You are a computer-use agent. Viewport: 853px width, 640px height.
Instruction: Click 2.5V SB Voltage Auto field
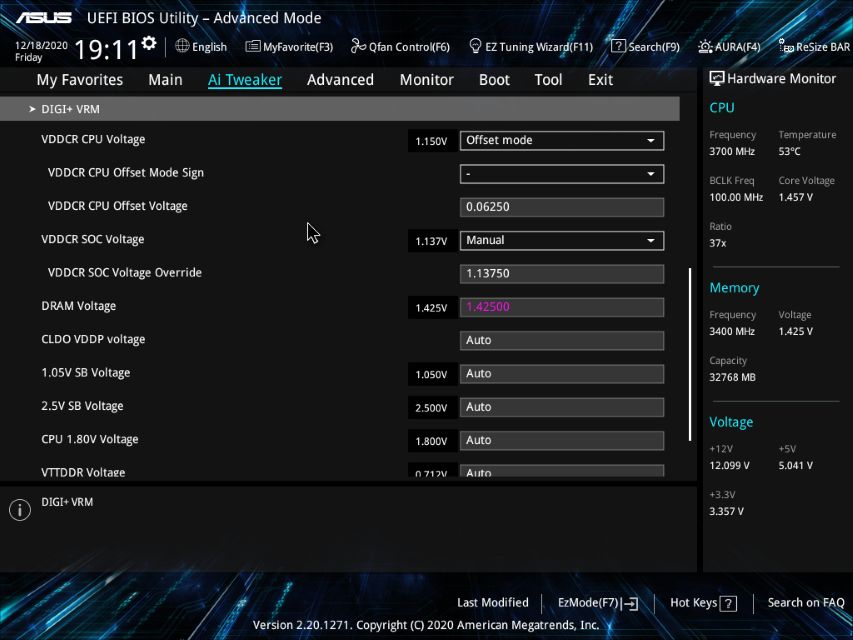(x=561, y=407)
